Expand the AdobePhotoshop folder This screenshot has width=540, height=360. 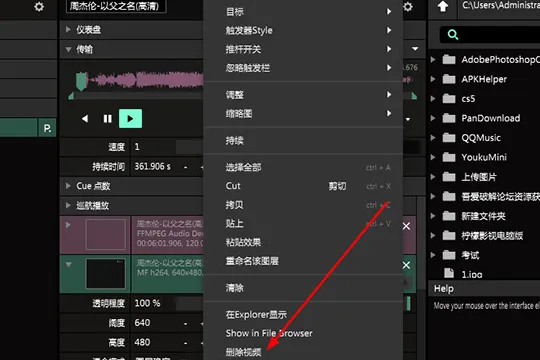(433, 60)
